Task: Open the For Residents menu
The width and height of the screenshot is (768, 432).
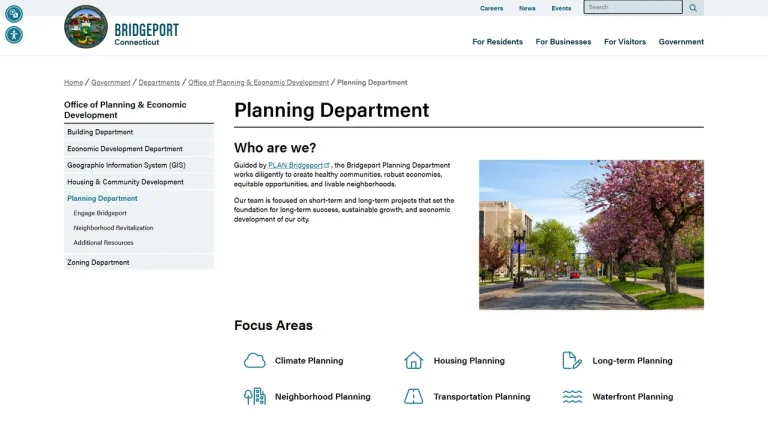Action: tap(498, 42)
